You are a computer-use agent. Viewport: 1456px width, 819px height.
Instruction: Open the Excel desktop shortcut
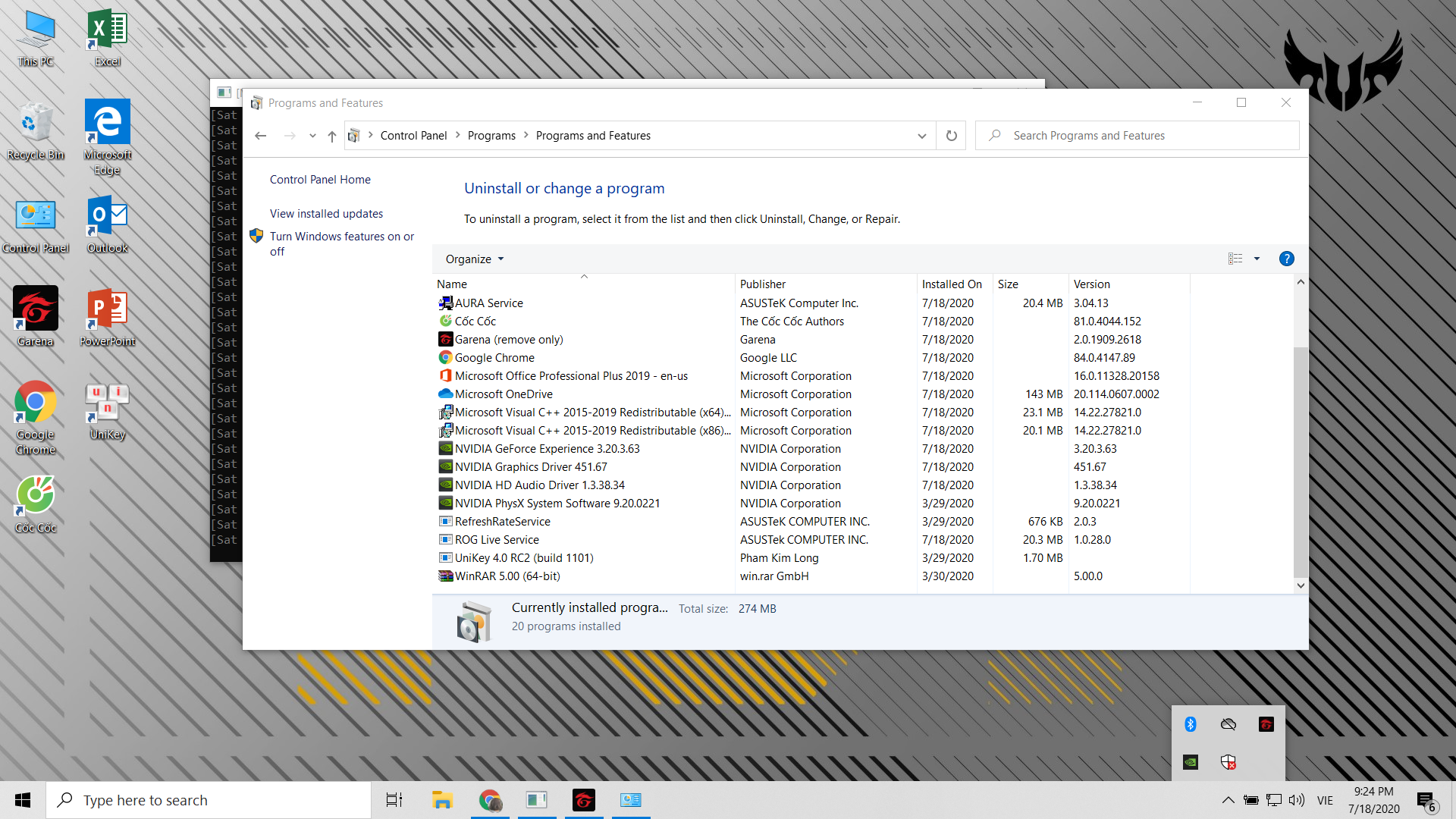click(107, 39)
